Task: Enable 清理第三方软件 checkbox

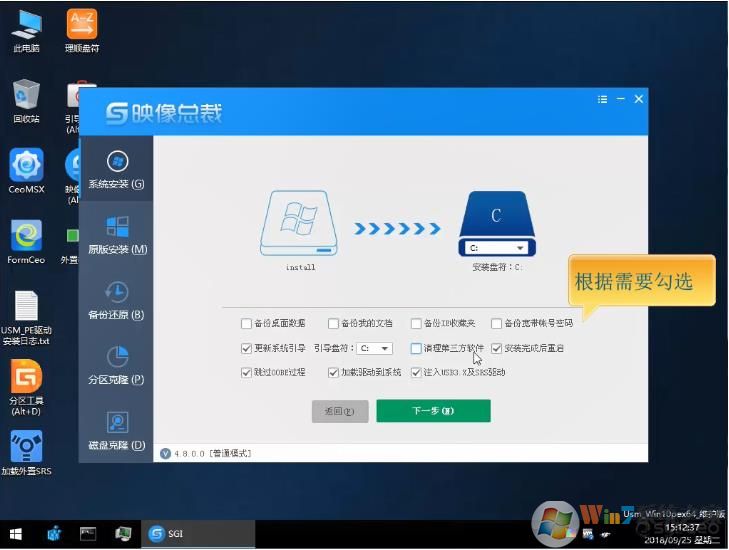Action: click(416, 348)
